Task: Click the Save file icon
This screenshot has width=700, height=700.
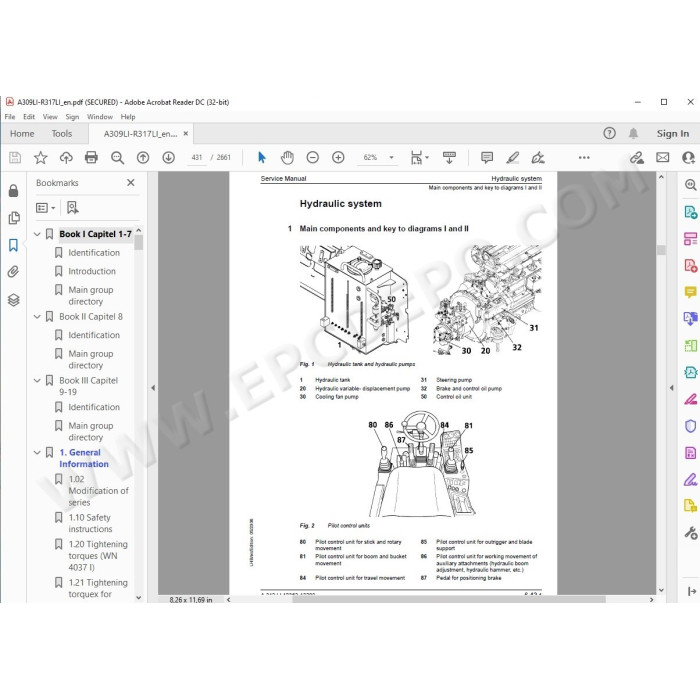Action: coord(15,158)
